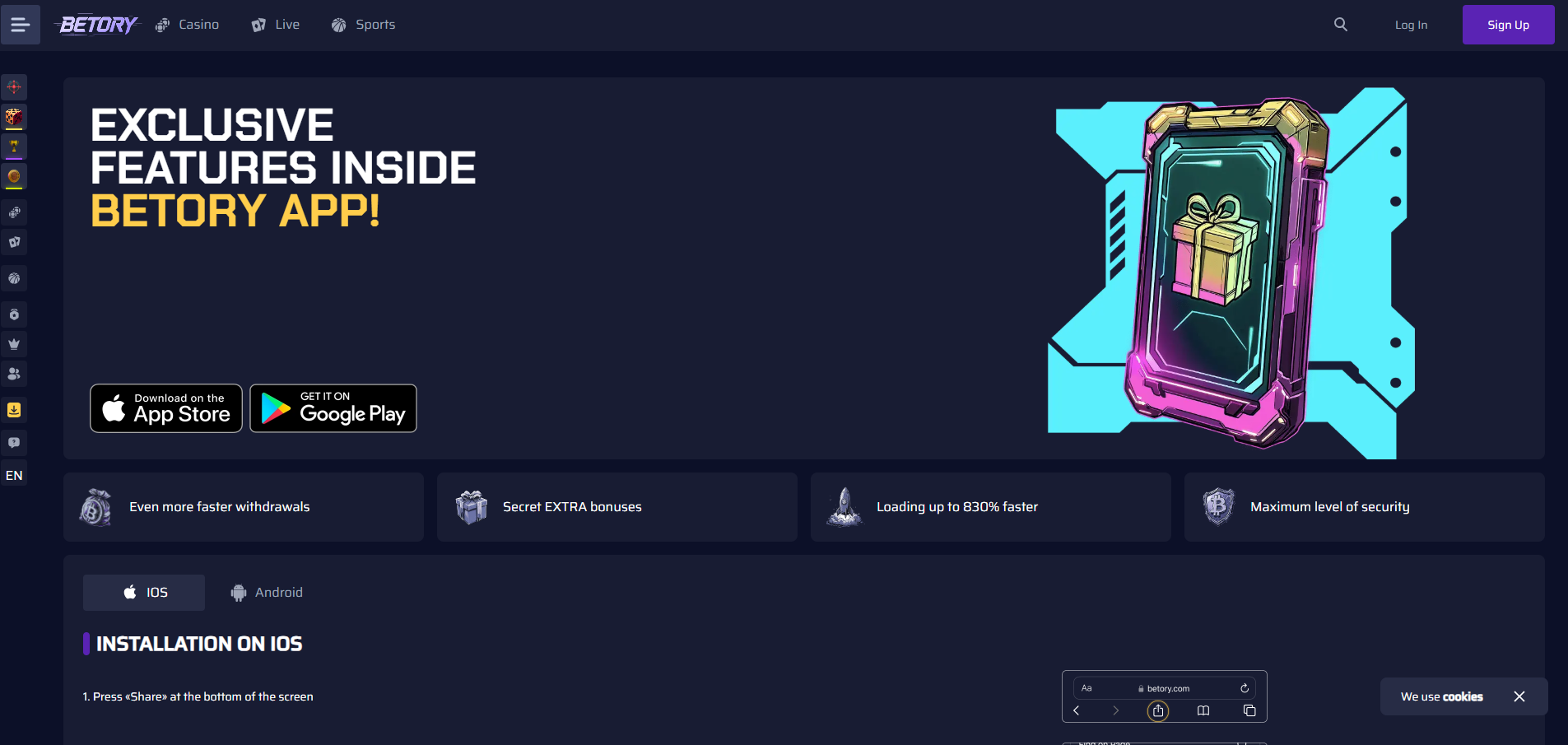The width and height of the screenshot is (1568, 745).
Task: Switch to the Android installation tab
Action: 267,593
